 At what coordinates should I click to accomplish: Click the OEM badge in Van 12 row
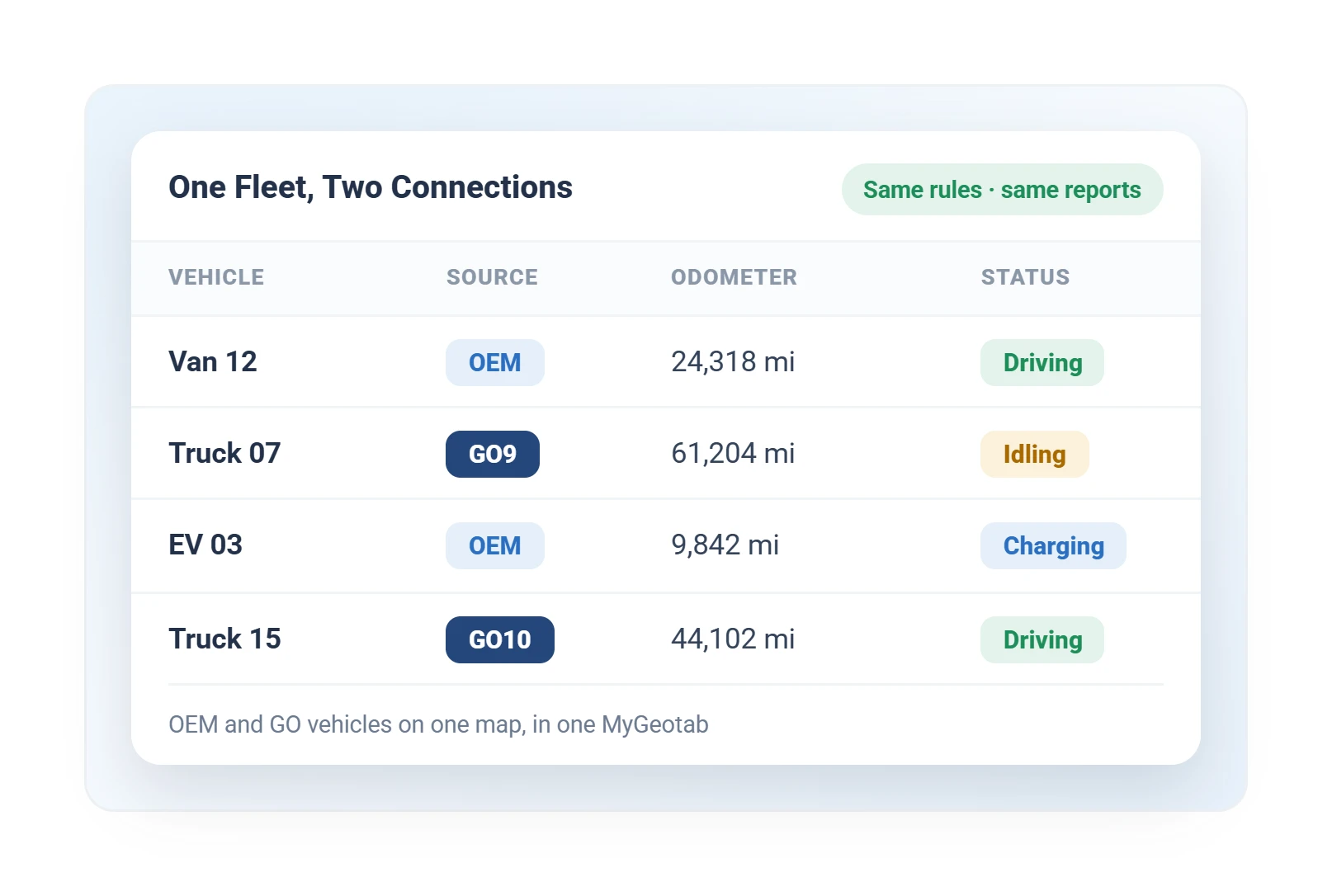tap(495, 362)
